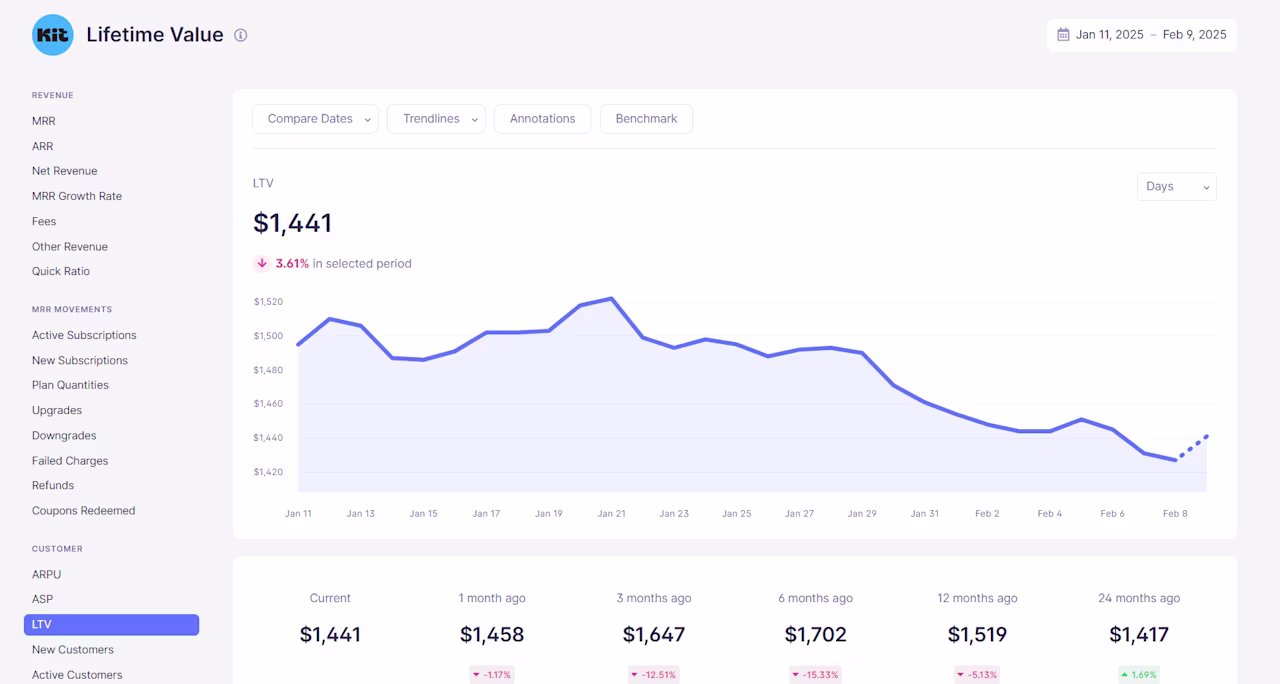The image size is (1280, 684).
Task: Click the green 1.69% increase badge
Action: coord(1139,675)
